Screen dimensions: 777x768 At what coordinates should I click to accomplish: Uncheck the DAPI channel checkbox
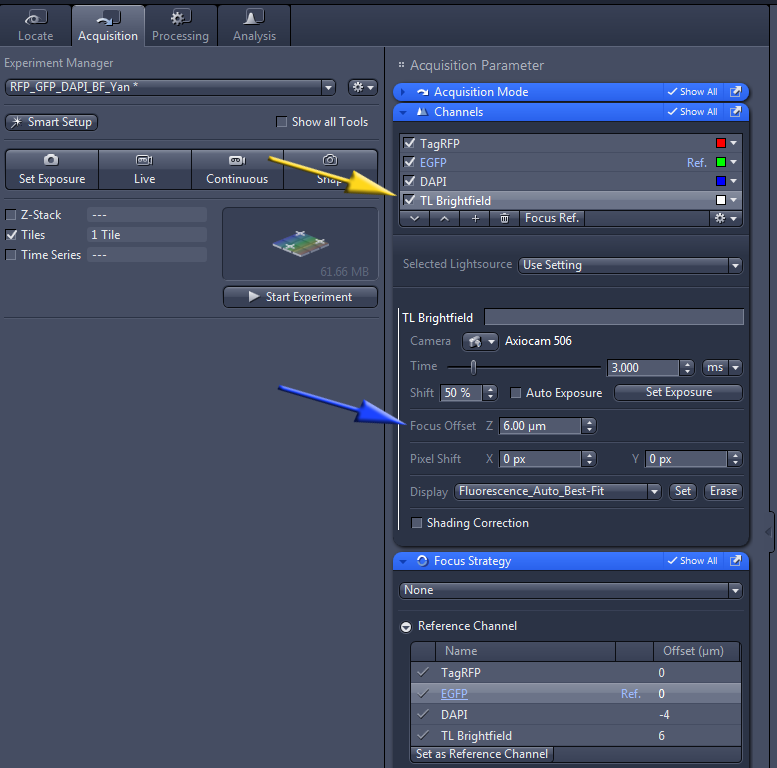coord(409,181)
